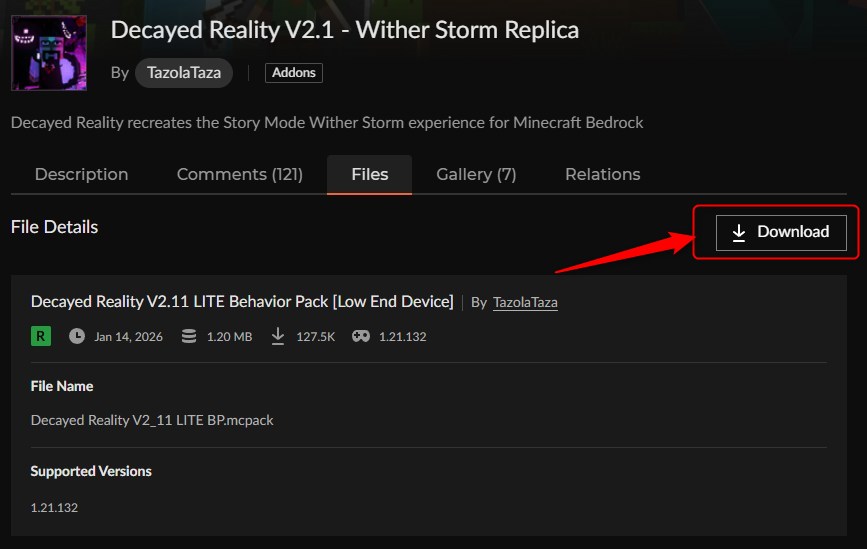Click the Jan 14, 2026 date text
The height and width of the screenshot is (549, 867).
coord(128,337)
